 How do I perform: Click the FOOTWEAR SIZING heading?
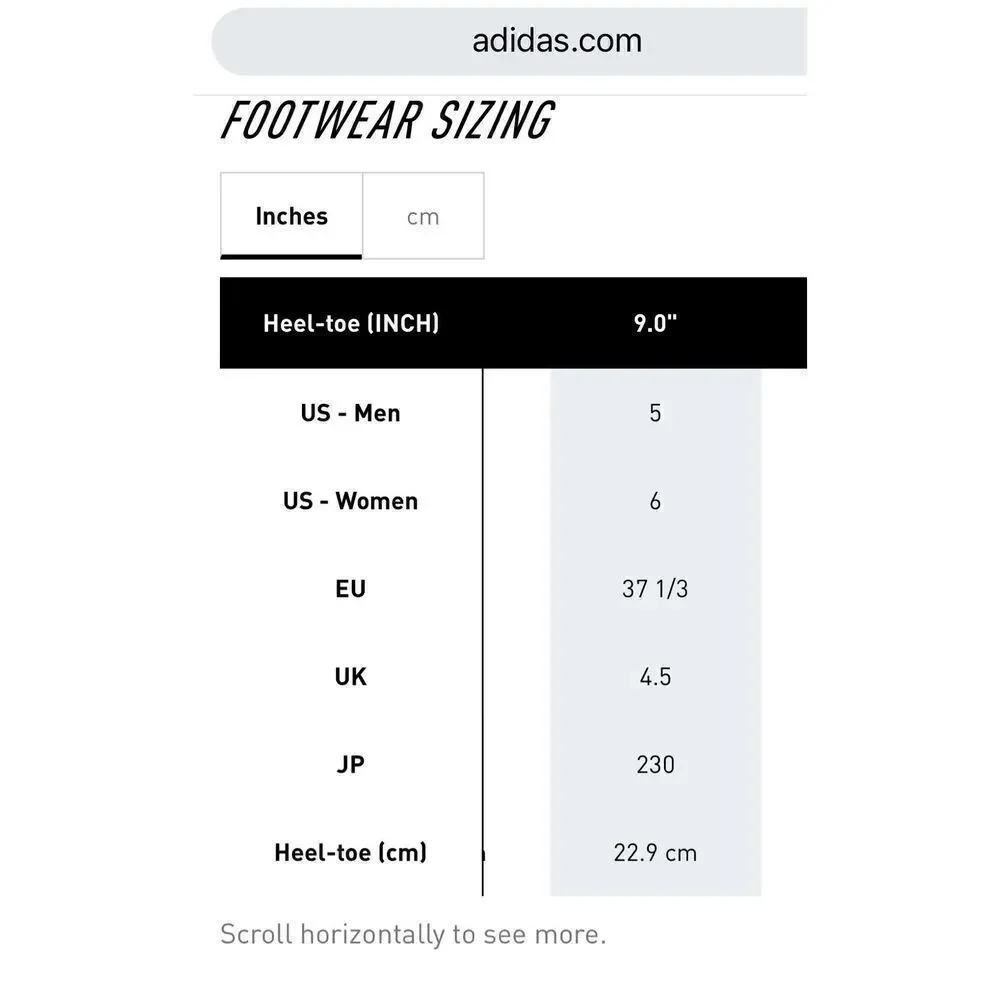coord(387,121)
